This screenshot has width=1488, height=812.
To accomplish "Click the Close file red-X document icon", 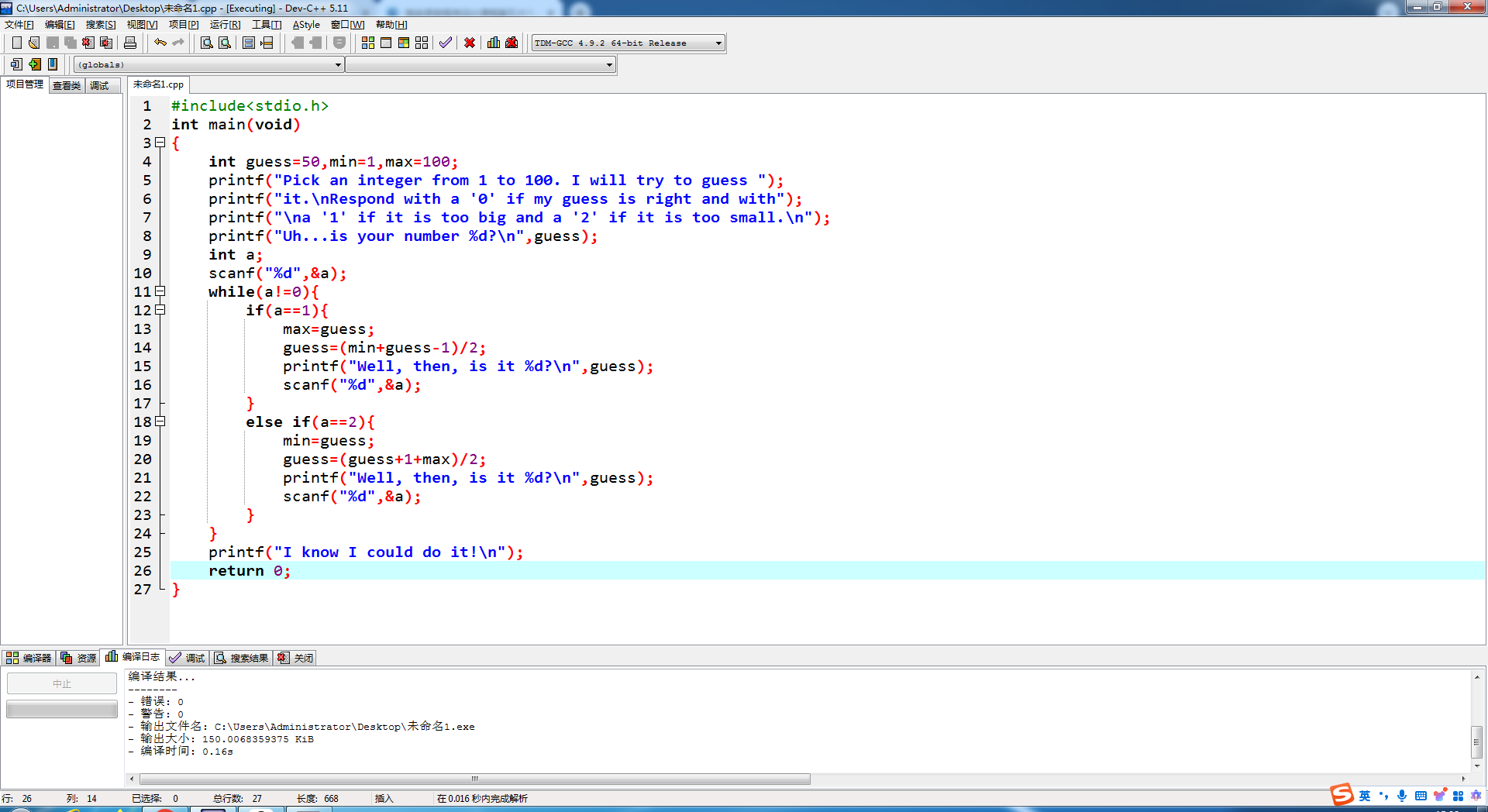I will tap(88, 43).
